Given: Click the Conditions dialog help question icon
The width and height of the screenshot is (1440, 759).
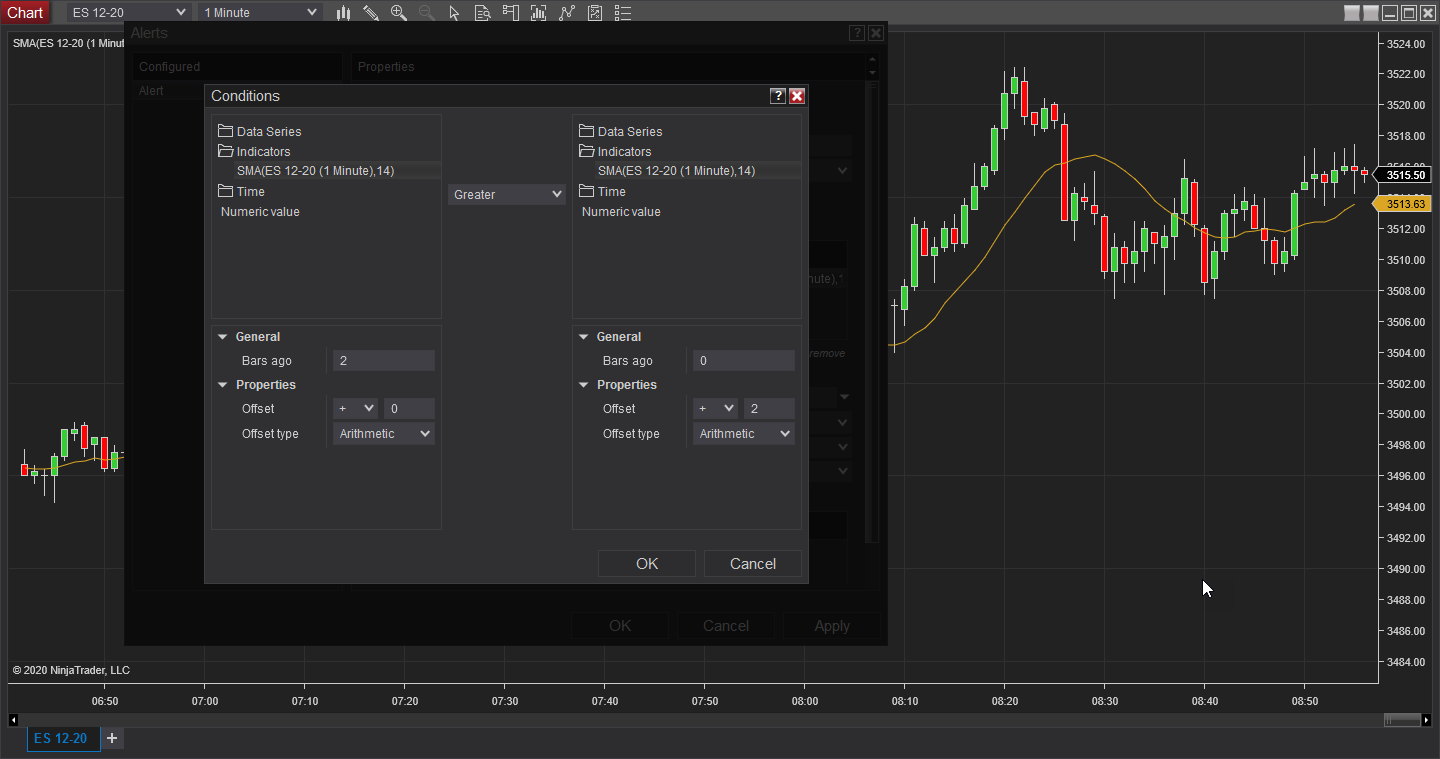Looking at the screenshot, I should 778,96.
